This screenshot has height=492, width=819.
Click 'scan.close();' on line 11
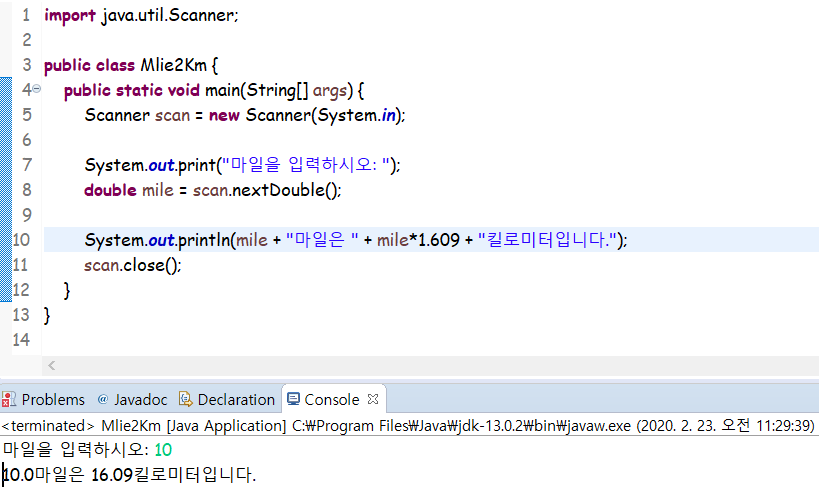(133, 265)
